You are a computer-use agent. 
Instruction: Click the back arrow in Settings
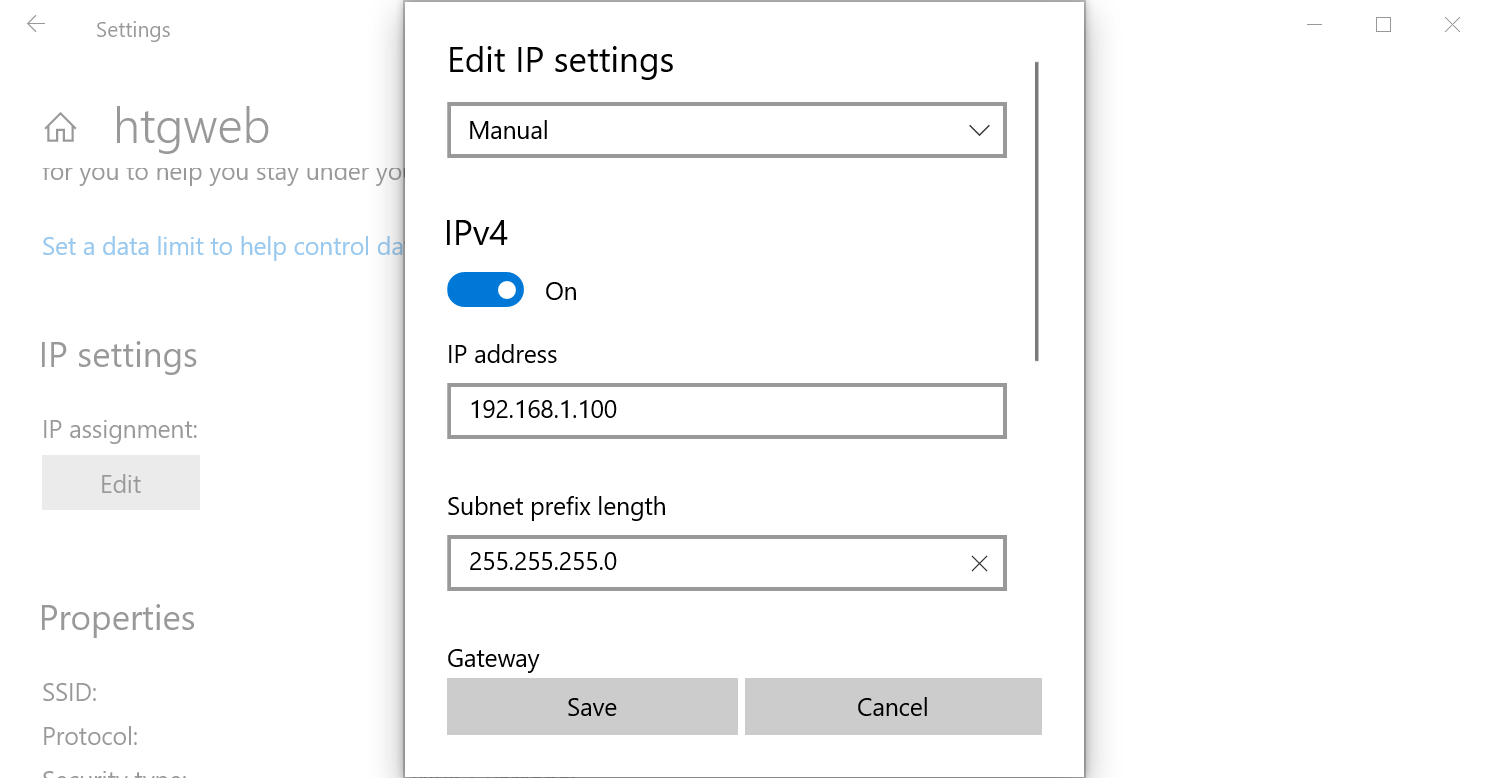tap(36, 24)
